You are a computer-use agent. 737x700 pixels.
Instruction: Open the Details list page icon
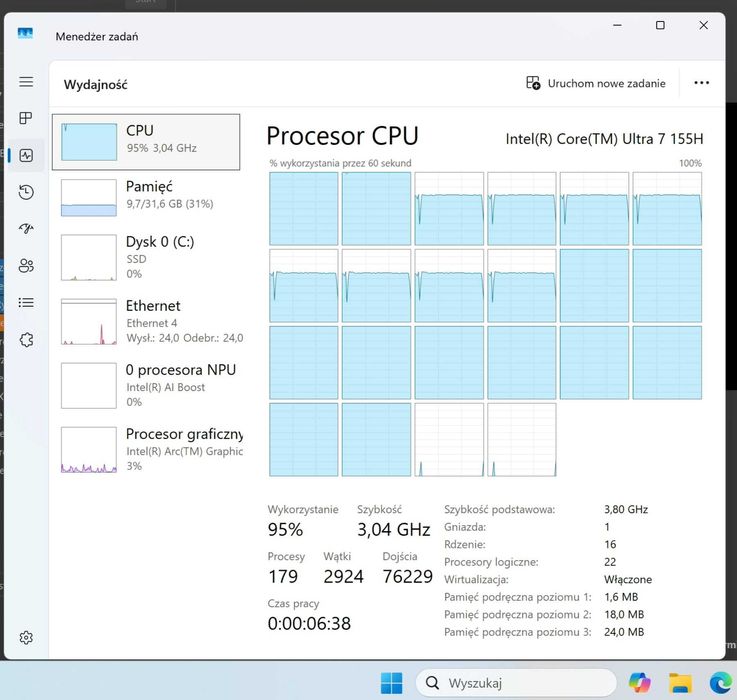[x=26, y=302]
